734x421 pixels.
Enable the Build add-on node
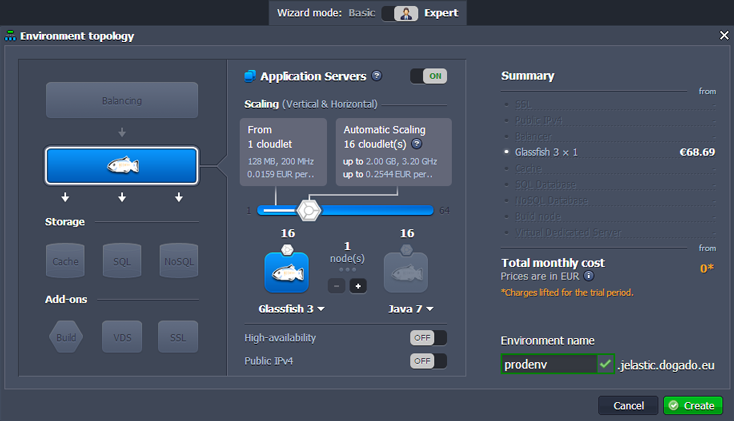tap(66, 337)
